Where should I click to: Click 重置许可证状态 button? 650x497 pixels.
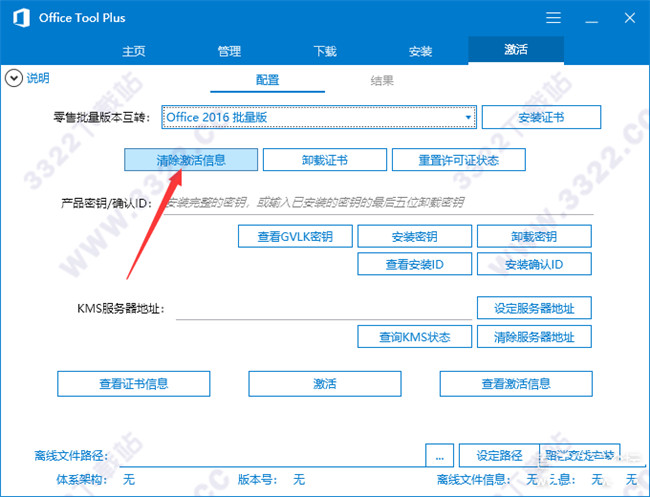(x=458, y=160)
